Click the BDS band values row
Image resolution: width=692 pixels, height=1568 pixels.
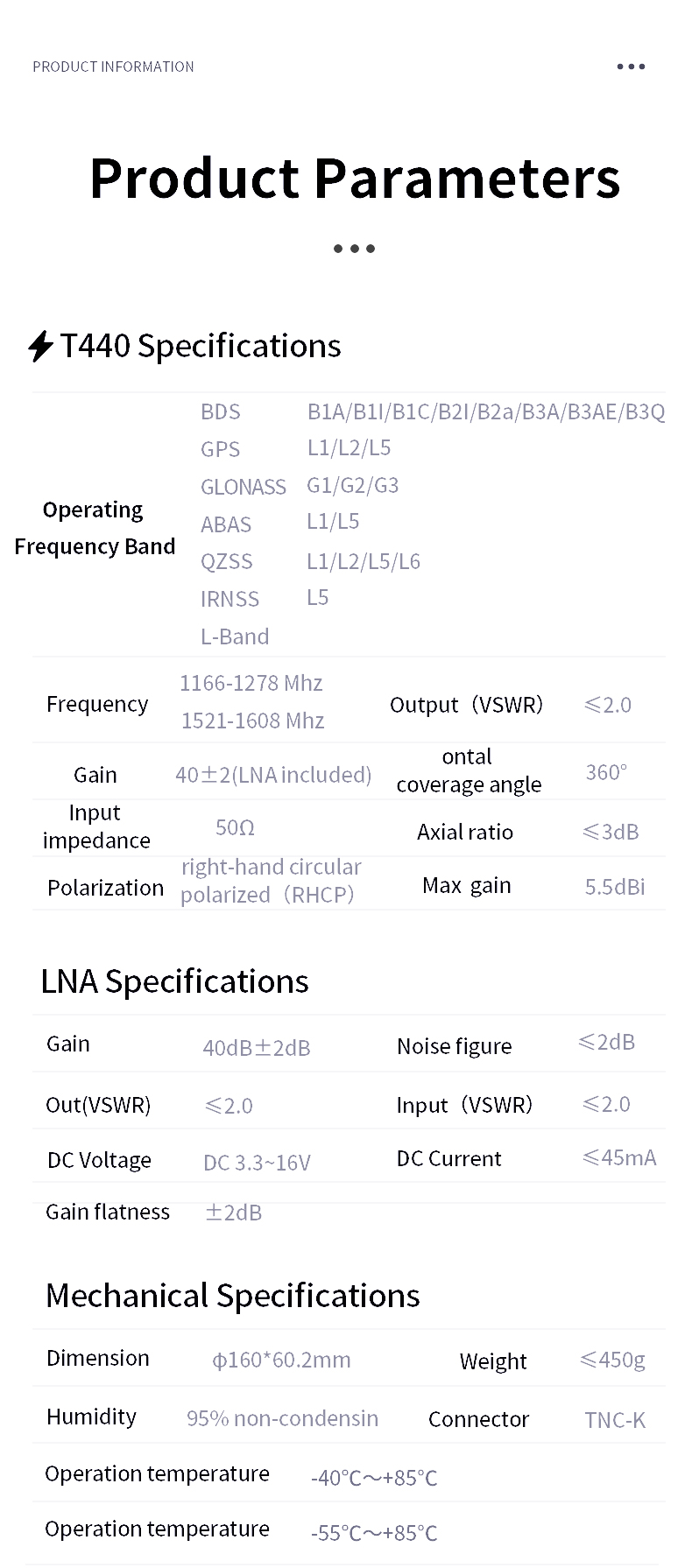click(x=485, y=411)
